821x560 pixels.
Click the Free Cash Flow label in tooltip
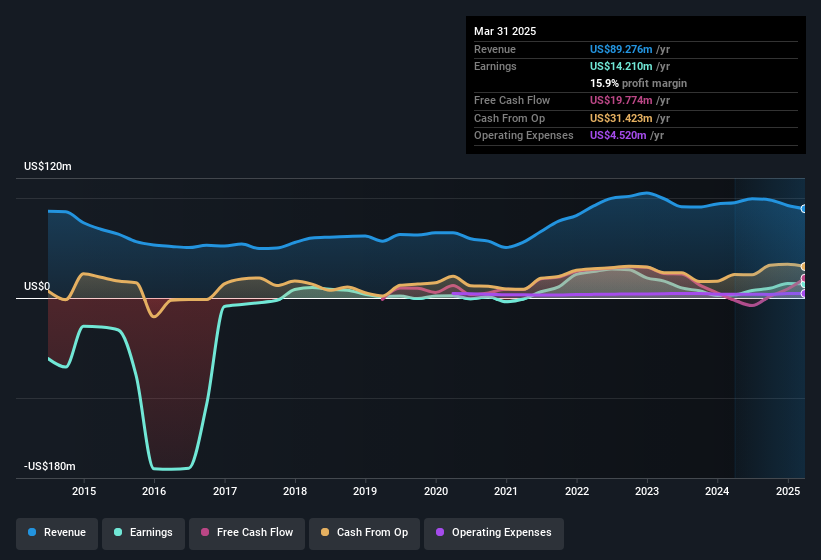512,100
